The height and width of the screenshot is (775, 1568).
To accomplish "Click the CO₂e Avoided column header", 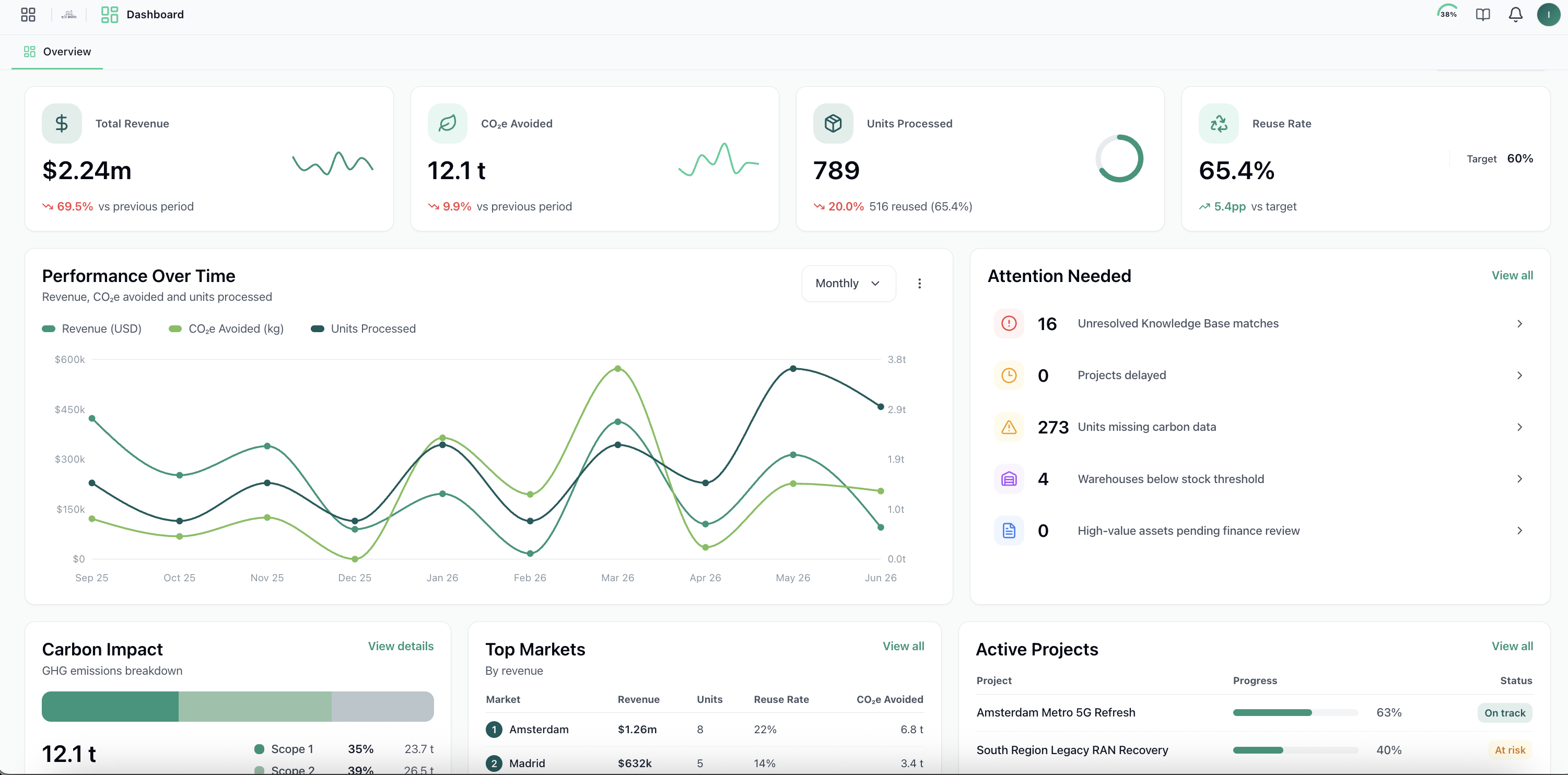I will pyautogui.click(x=890, y=699).
